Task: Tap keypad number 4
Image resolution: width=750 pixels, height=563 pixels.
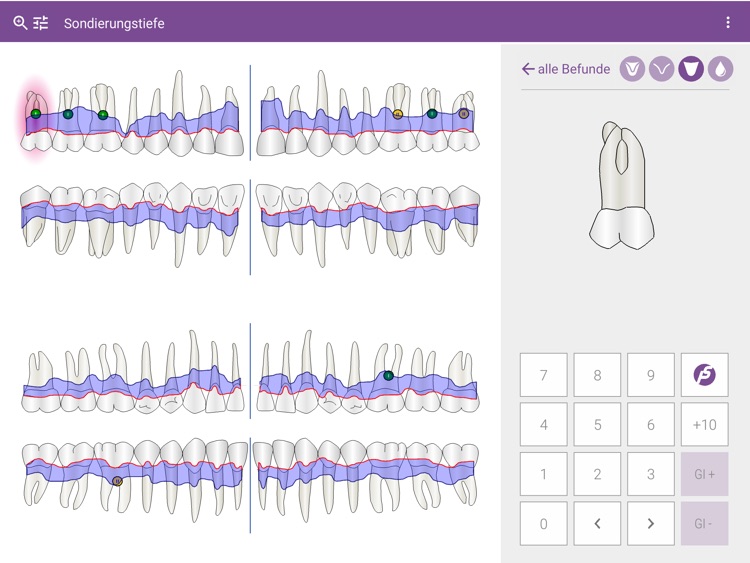Action: click(544, 424)
